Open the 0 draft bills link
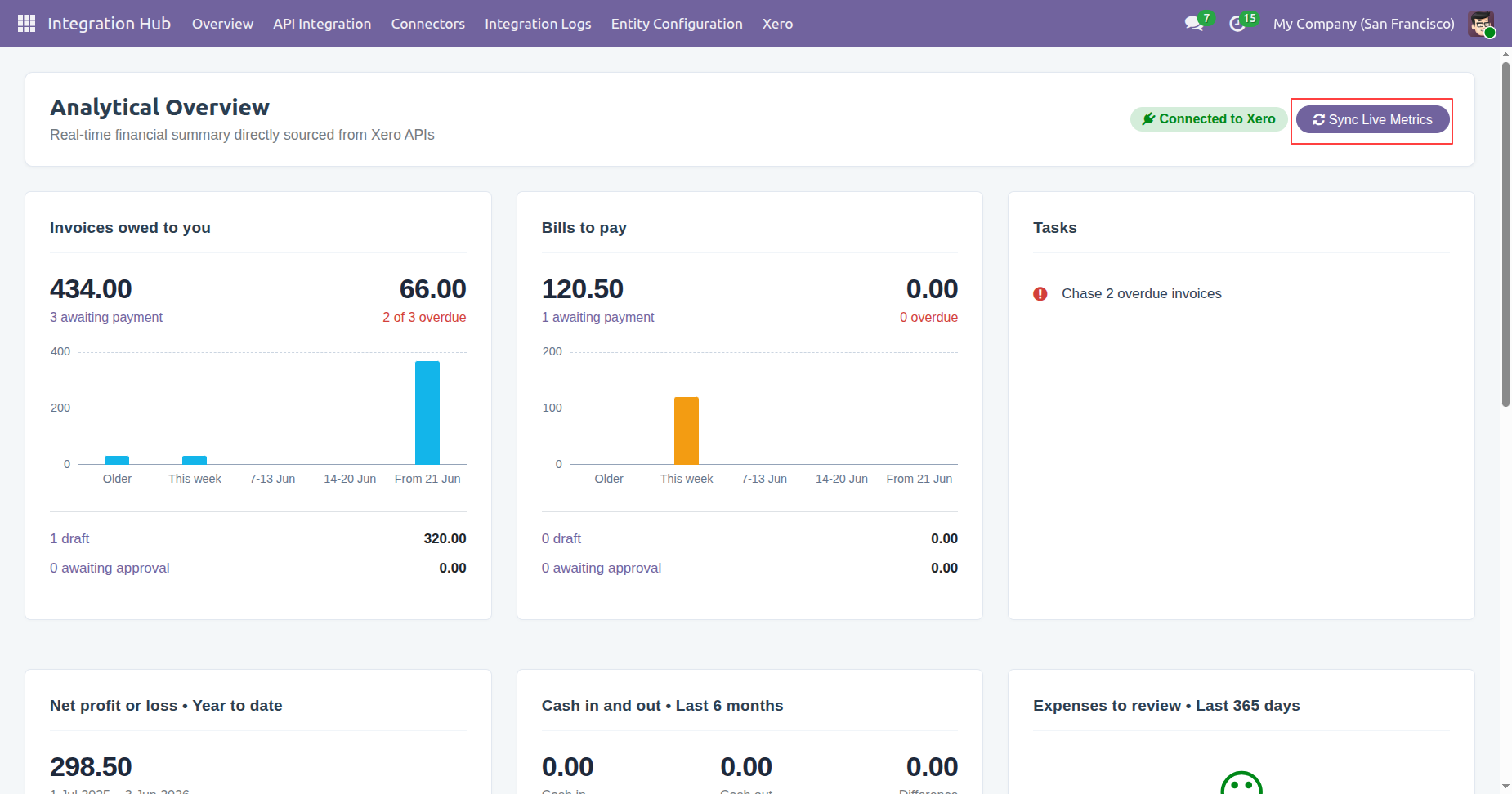Viewport: 1512px width, 794px height. [561, 538]
